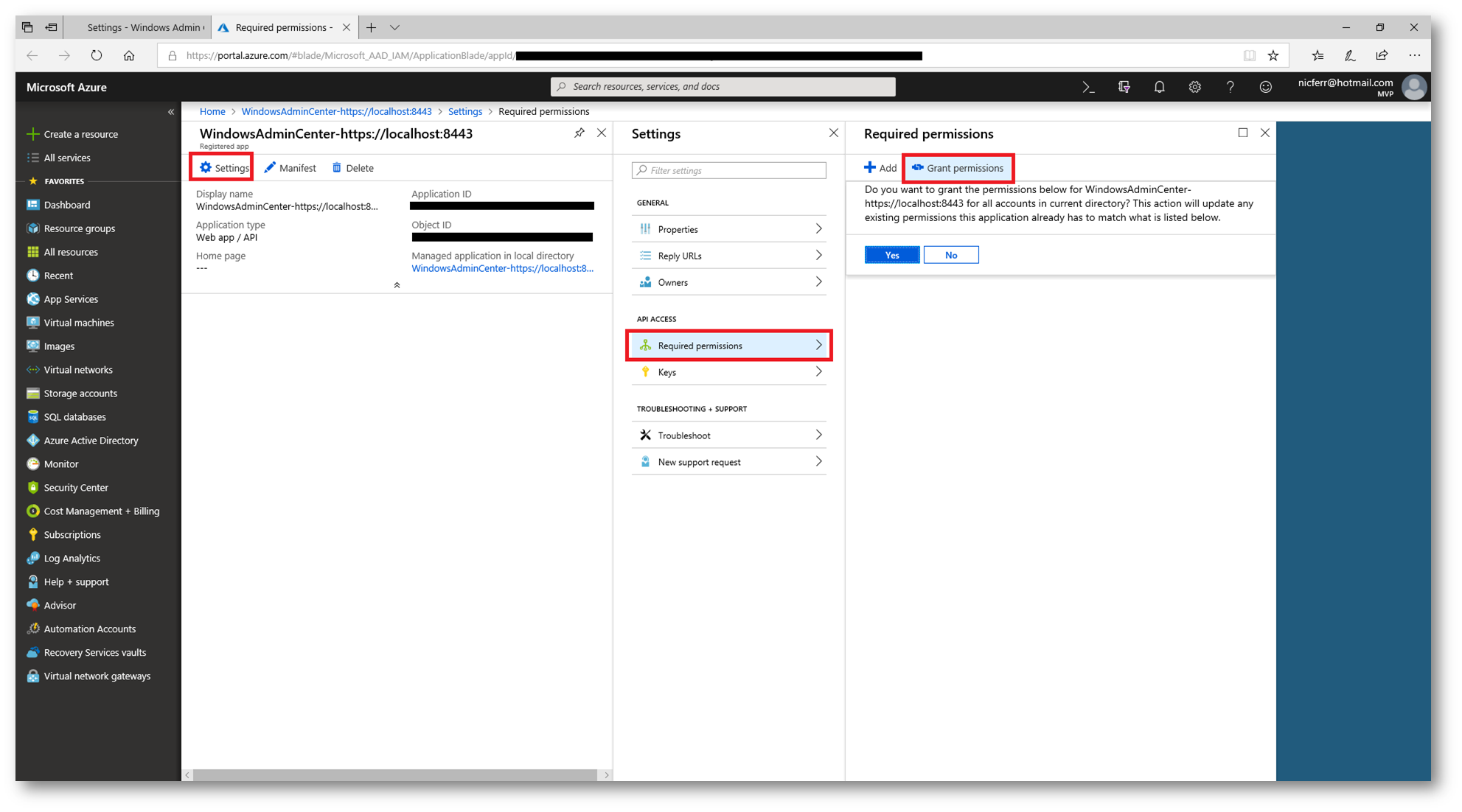Open portal settings gear icon
This screenshot has height=812, width=1462.
pyautogui.click(x=1194, y=87)
